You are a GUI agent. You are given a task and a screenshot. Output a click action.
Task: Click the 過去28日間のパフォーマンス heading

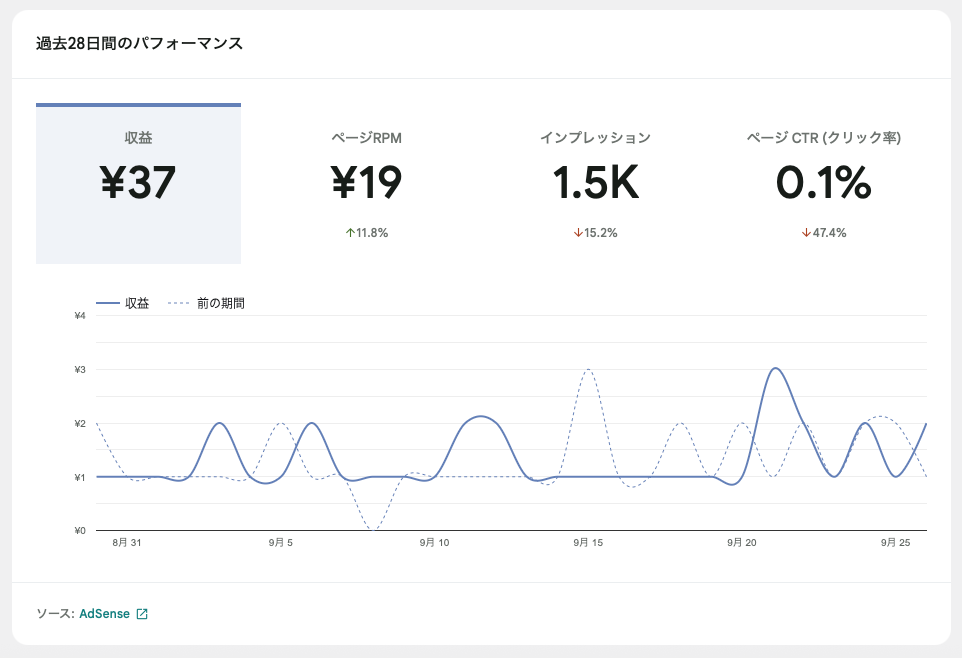(x=139, y=44)
